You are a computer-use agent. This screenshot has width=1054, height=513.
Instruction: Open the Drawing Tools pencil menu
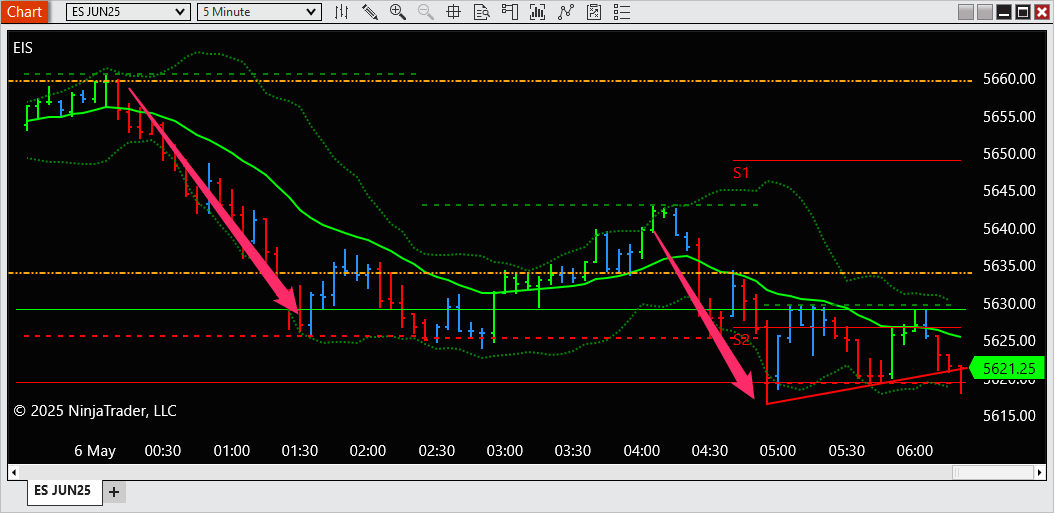370,11
